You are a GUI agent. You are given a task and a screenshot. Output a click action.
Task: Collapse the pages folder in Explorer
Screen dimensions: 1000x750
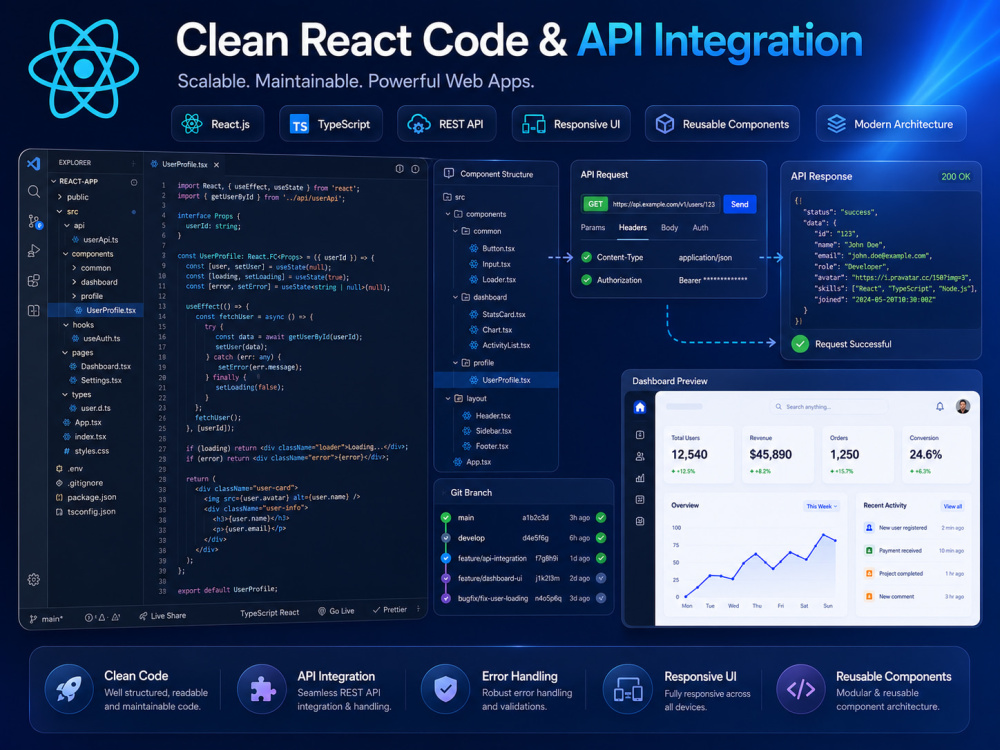(x=65, y=353)
